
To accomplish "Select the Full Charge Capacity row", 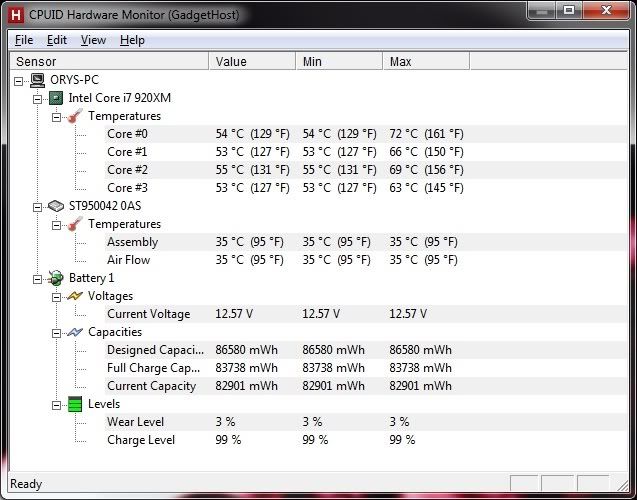I will click(365, 368).
